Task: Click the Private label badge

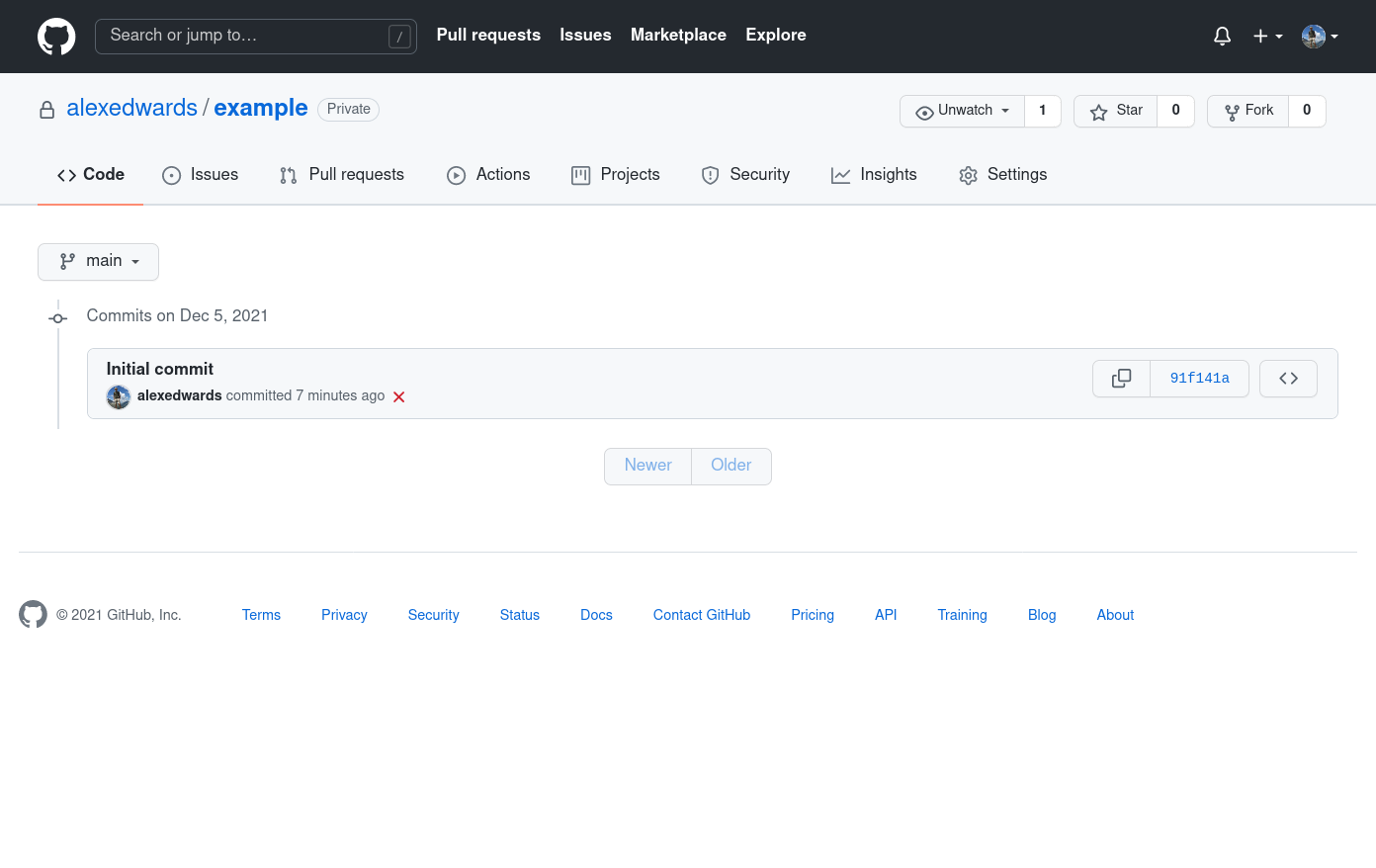Action: click(x=349, y=109)
